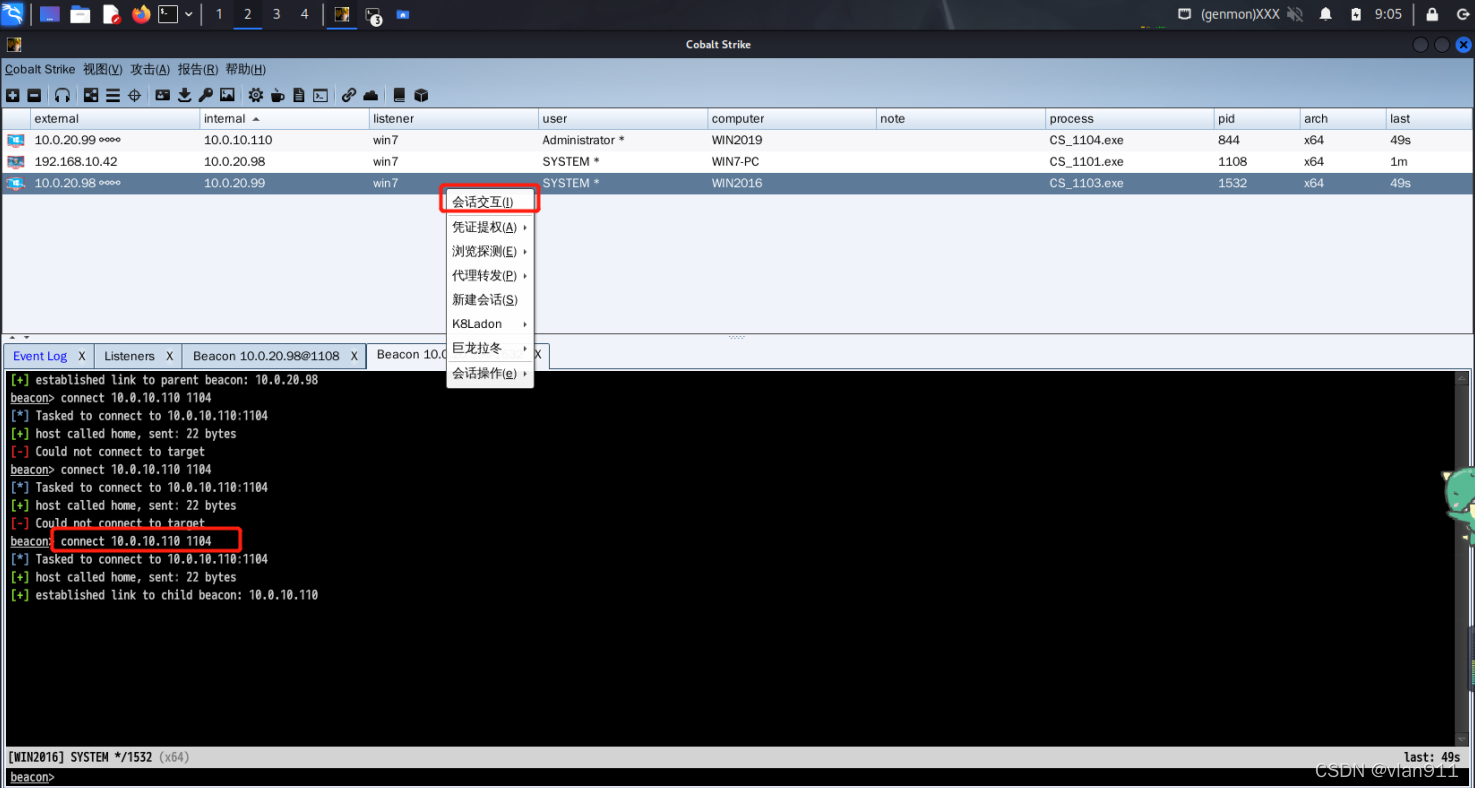Choose 新建会话 from the context menu

pos(490,300)
